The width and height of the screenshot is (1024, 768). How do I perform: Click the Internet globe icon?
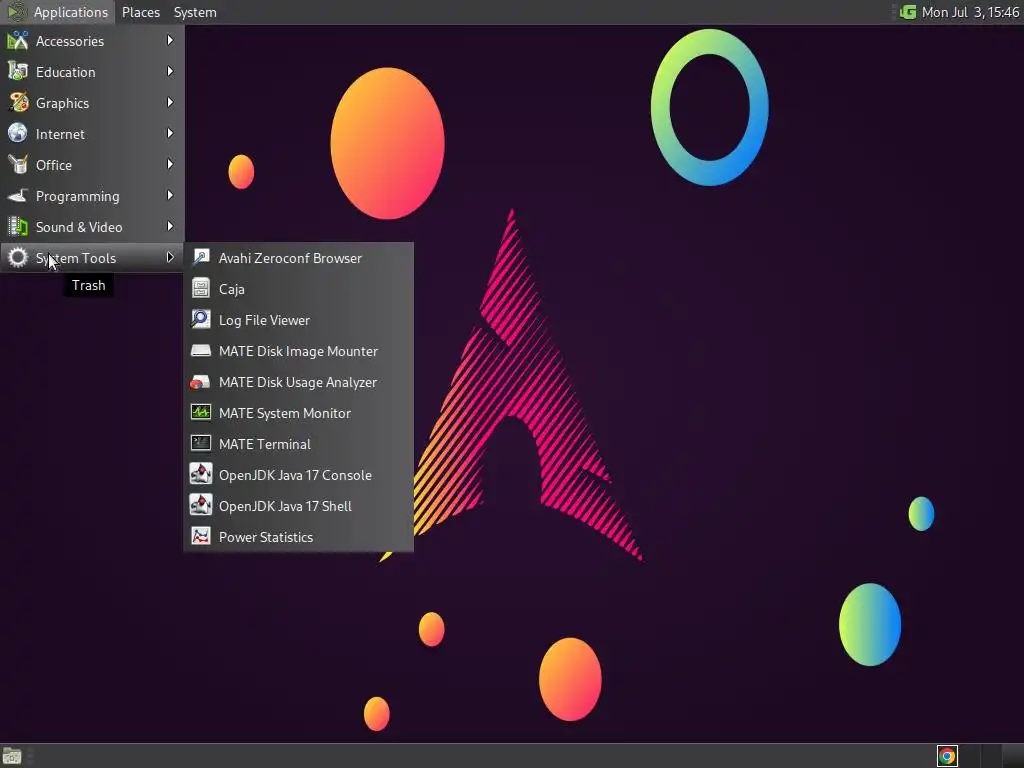[x=18, y=134]
